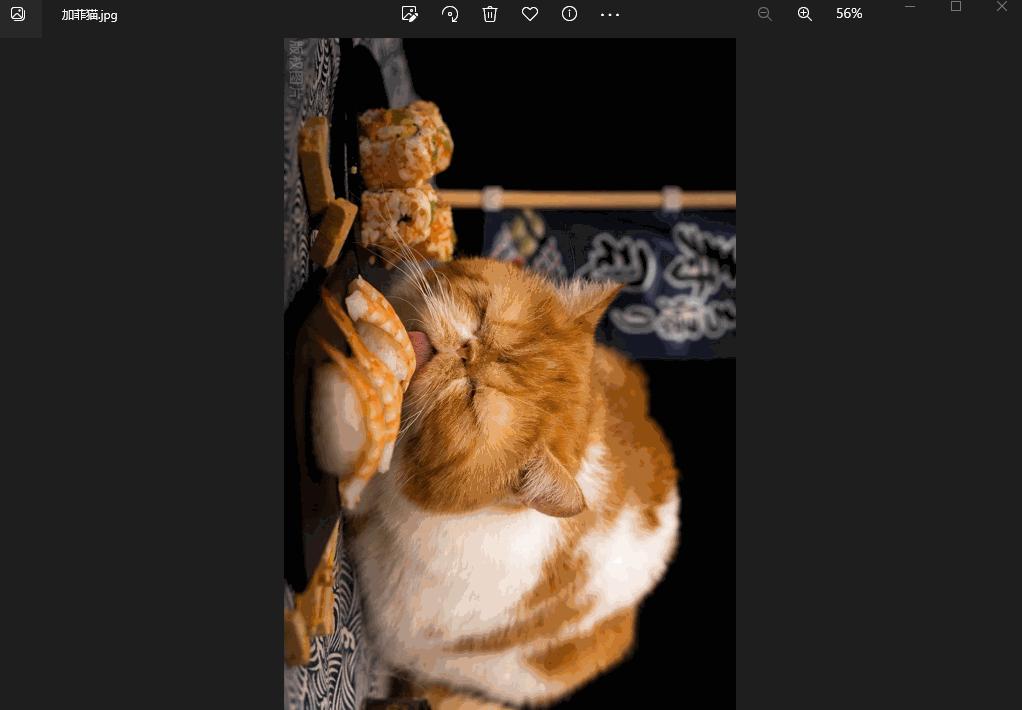Maximize the Photos window

[956, 7]
